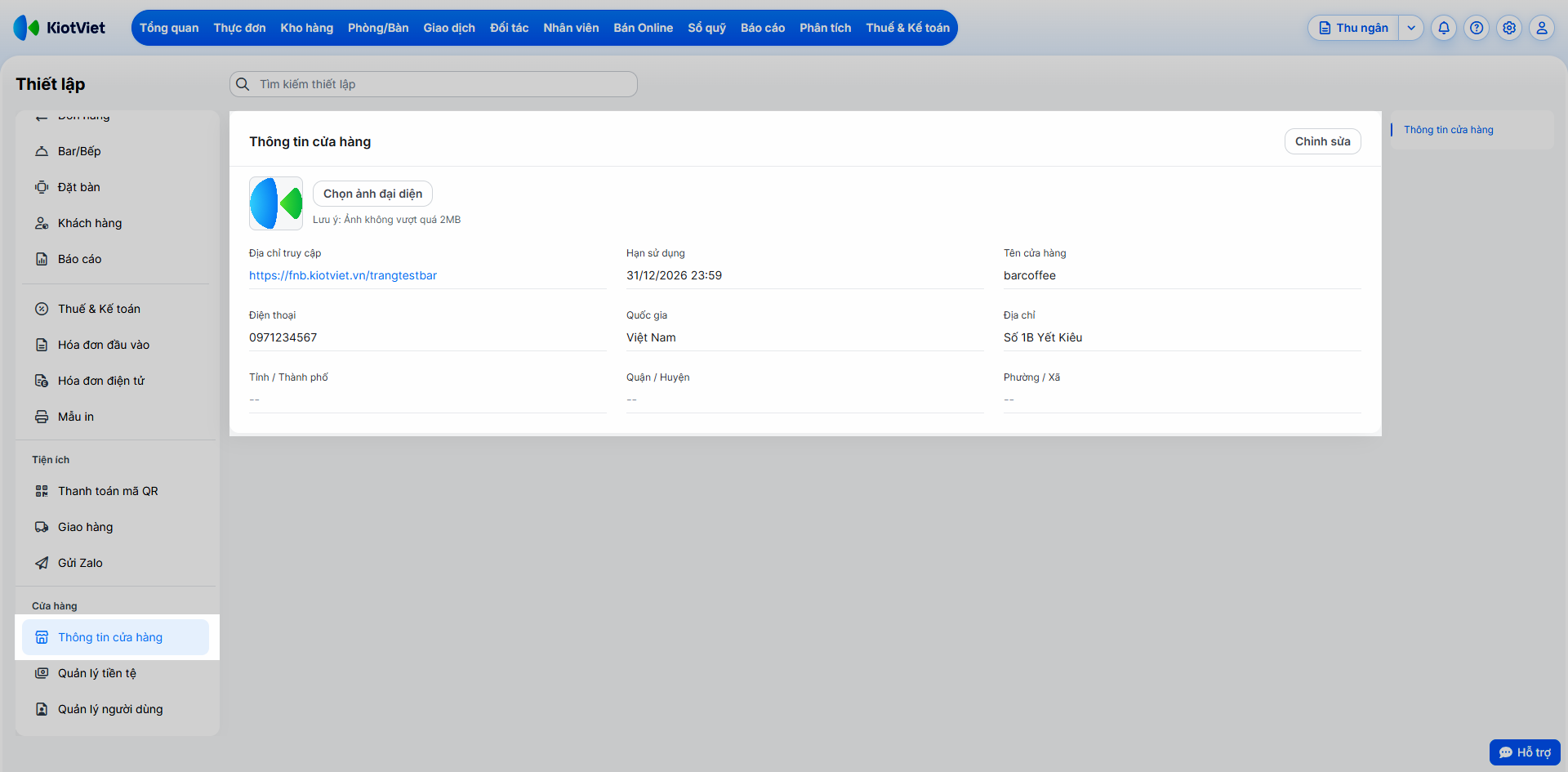
Task: Select the Quản lý người dùng label in the sidebar
Action: point(110,709)
